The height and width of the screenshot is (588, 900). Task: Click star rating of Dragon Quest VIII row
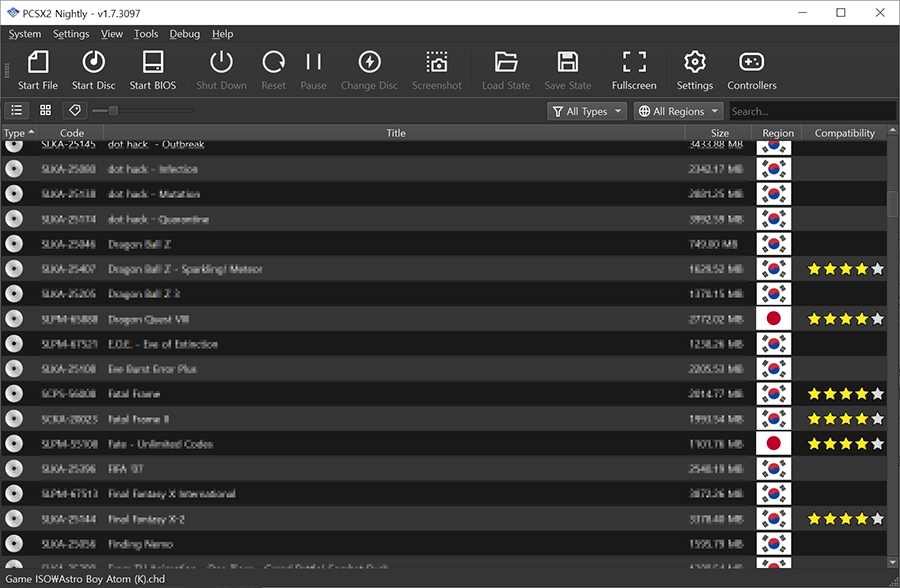click(x=845, y=319)
